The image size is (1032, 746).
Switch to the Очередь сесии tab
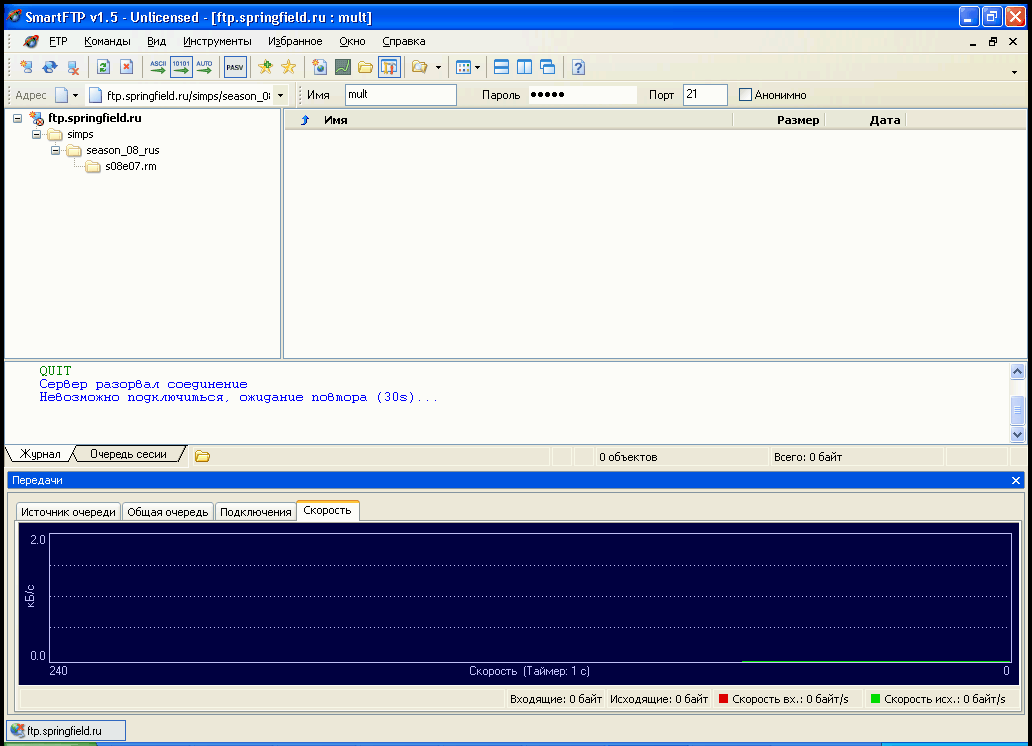pyautogui.click(x=128, y=454)
